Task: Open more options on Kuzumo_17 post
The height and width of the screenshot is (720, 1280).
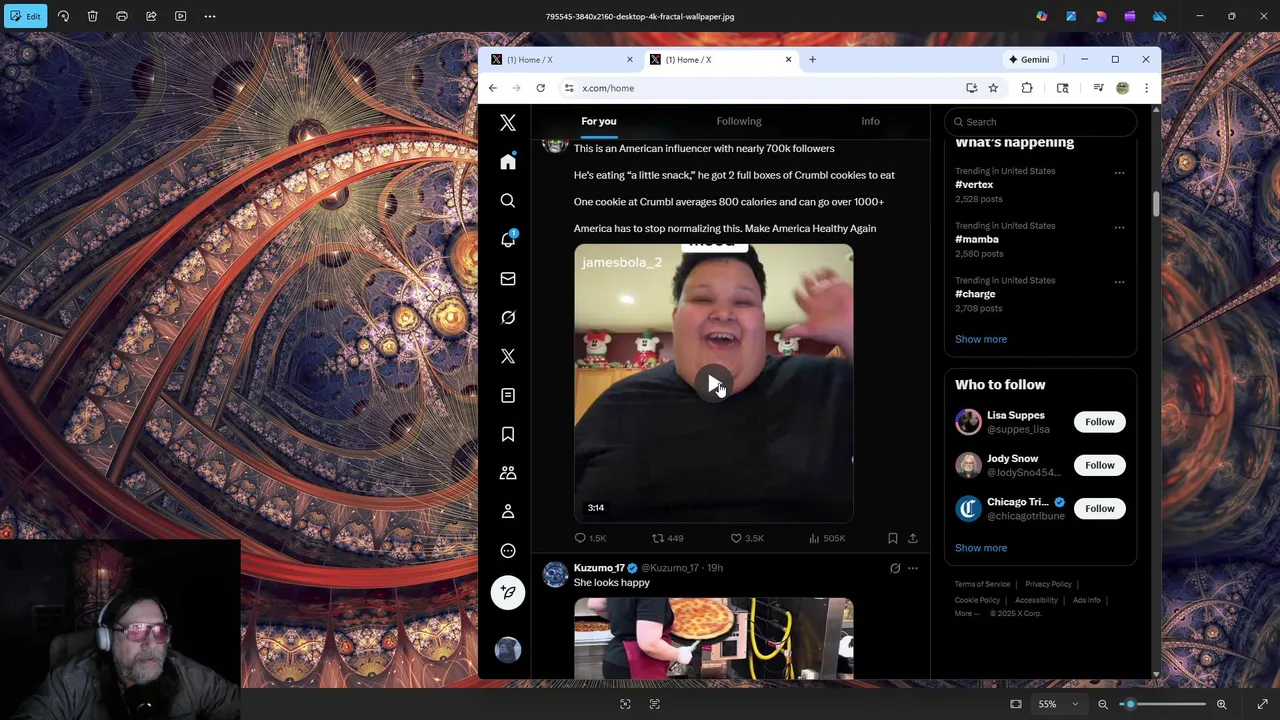Action: point(913,568)
